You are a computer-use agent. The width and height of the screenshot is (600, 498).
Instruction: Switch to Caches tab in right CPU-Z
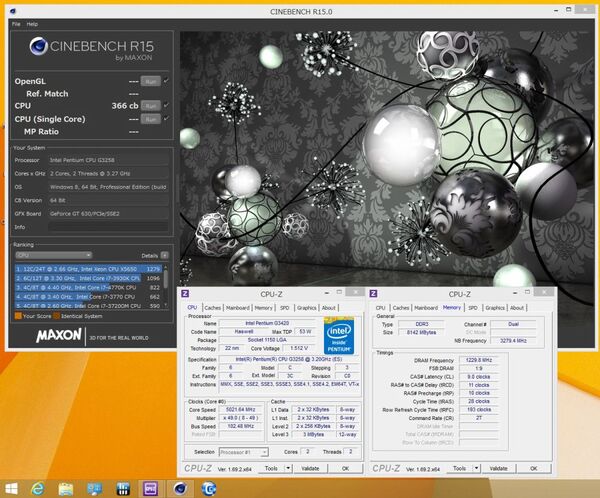401,308
